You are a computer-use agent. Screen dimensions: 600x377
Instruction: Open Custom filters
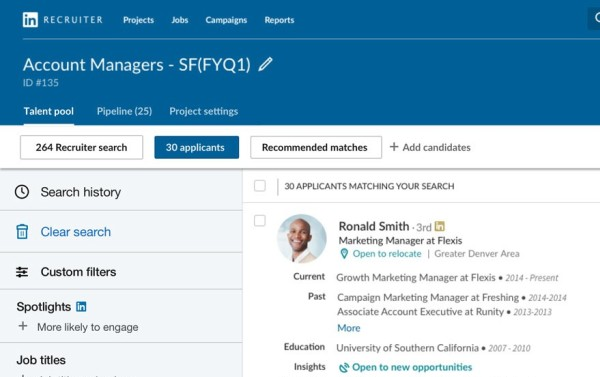click(x=78, y=272)
